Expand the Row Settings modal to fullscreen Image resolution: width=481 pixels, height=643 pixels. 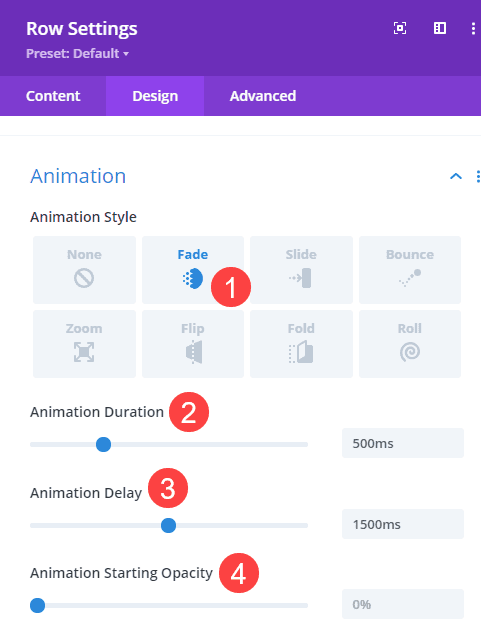pyautogui.click(x=400, y=28)
